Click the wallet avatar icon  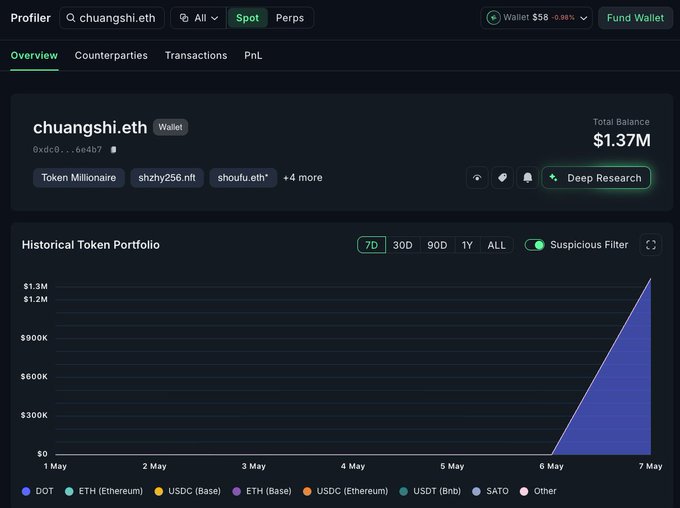(x=493, y=18)
